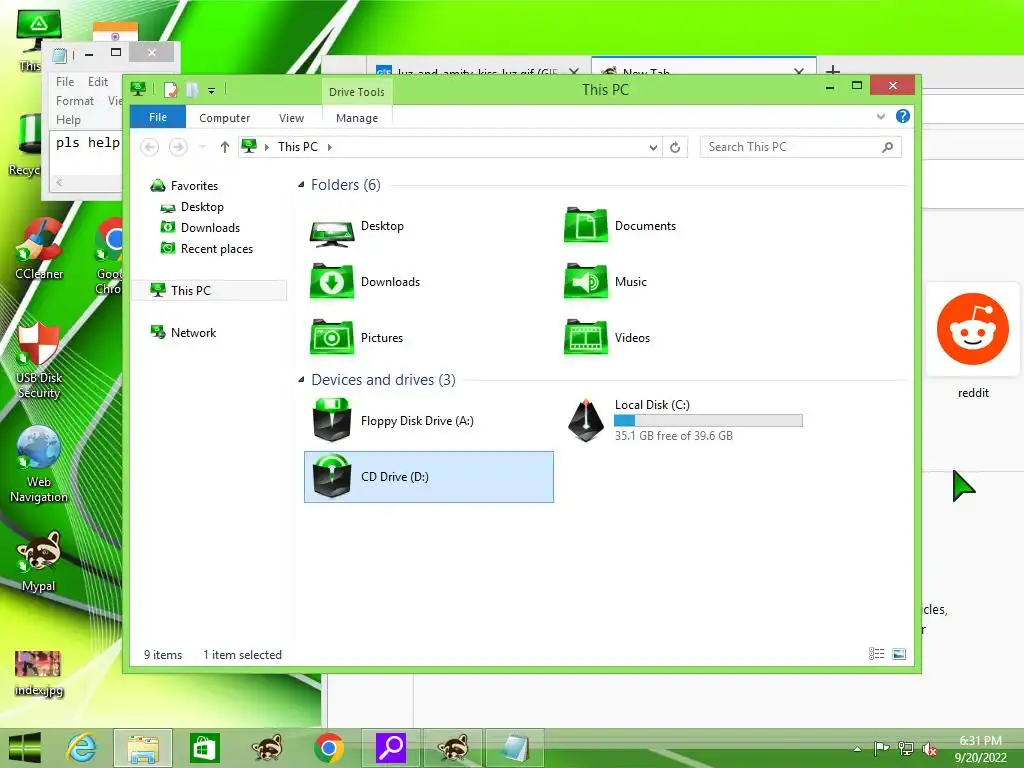Click Local Disk (C:) capacity bar
The image size is (1024, 768).
pos(708,421)
